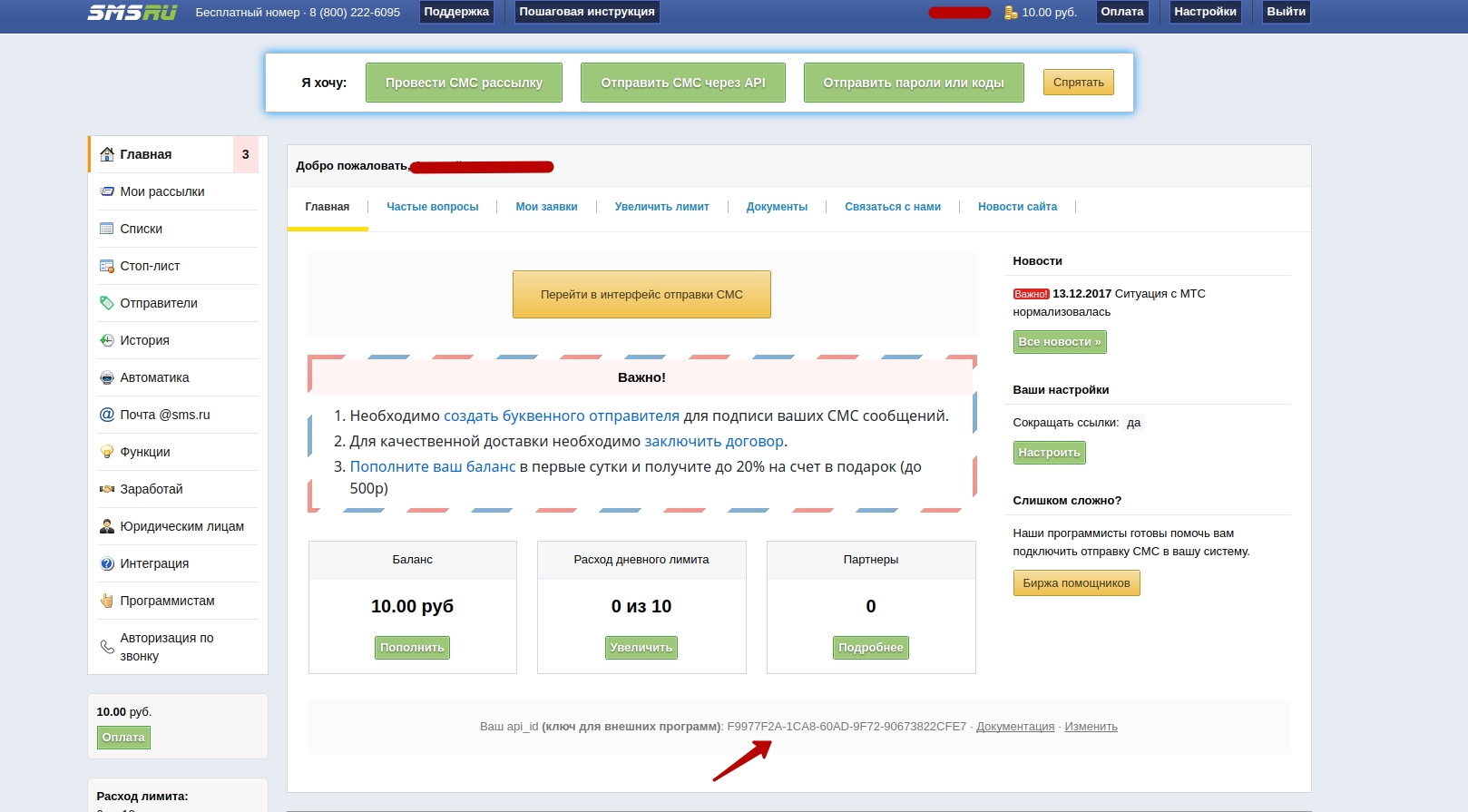Image resolution: width=1468 pixels, height=812 pixels.
Task: Click the Поддержка button in header
Action: 456,12
